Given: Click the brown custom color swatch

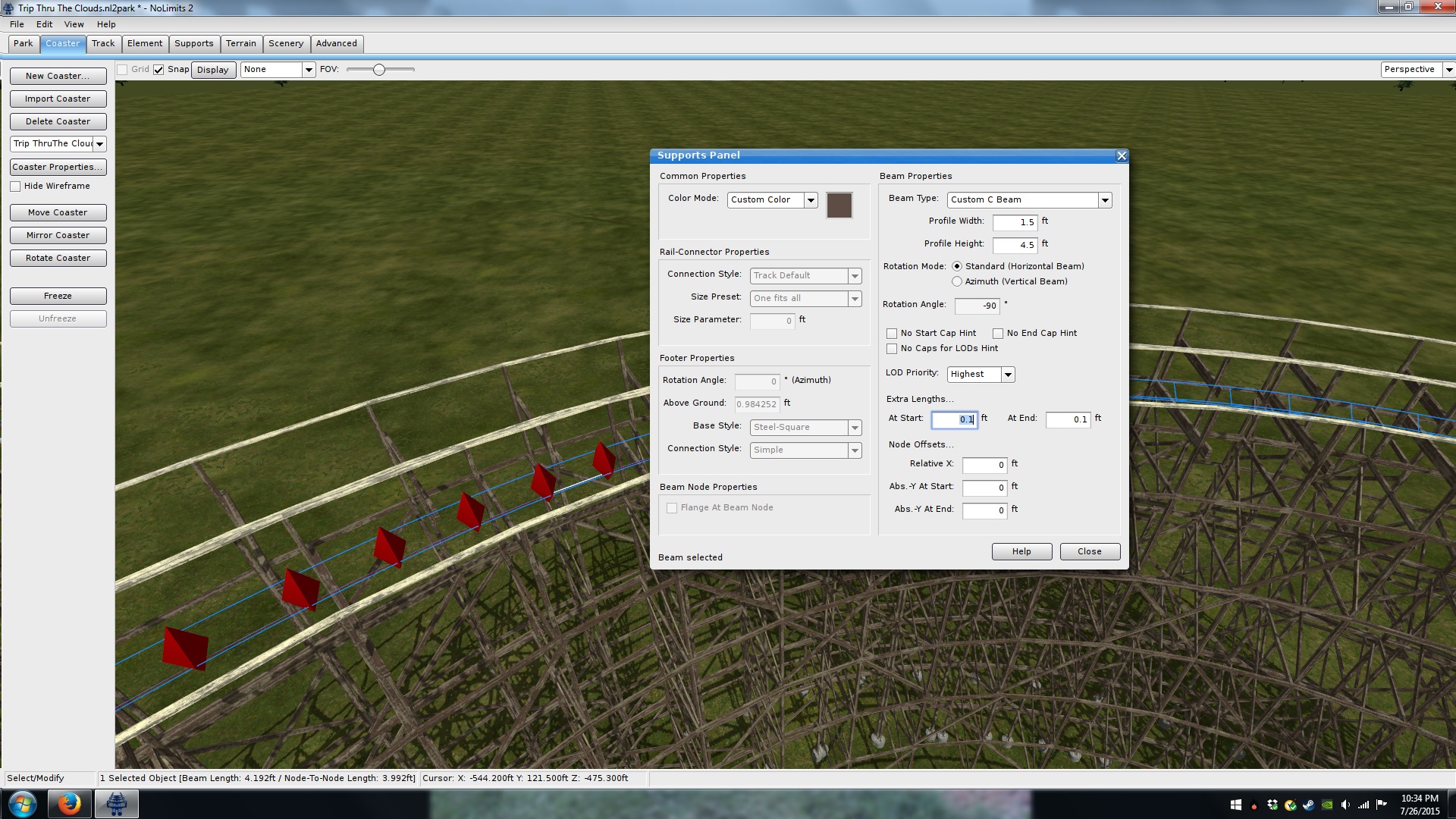Looking at the screenshot, I should click(x=839, y=206).
